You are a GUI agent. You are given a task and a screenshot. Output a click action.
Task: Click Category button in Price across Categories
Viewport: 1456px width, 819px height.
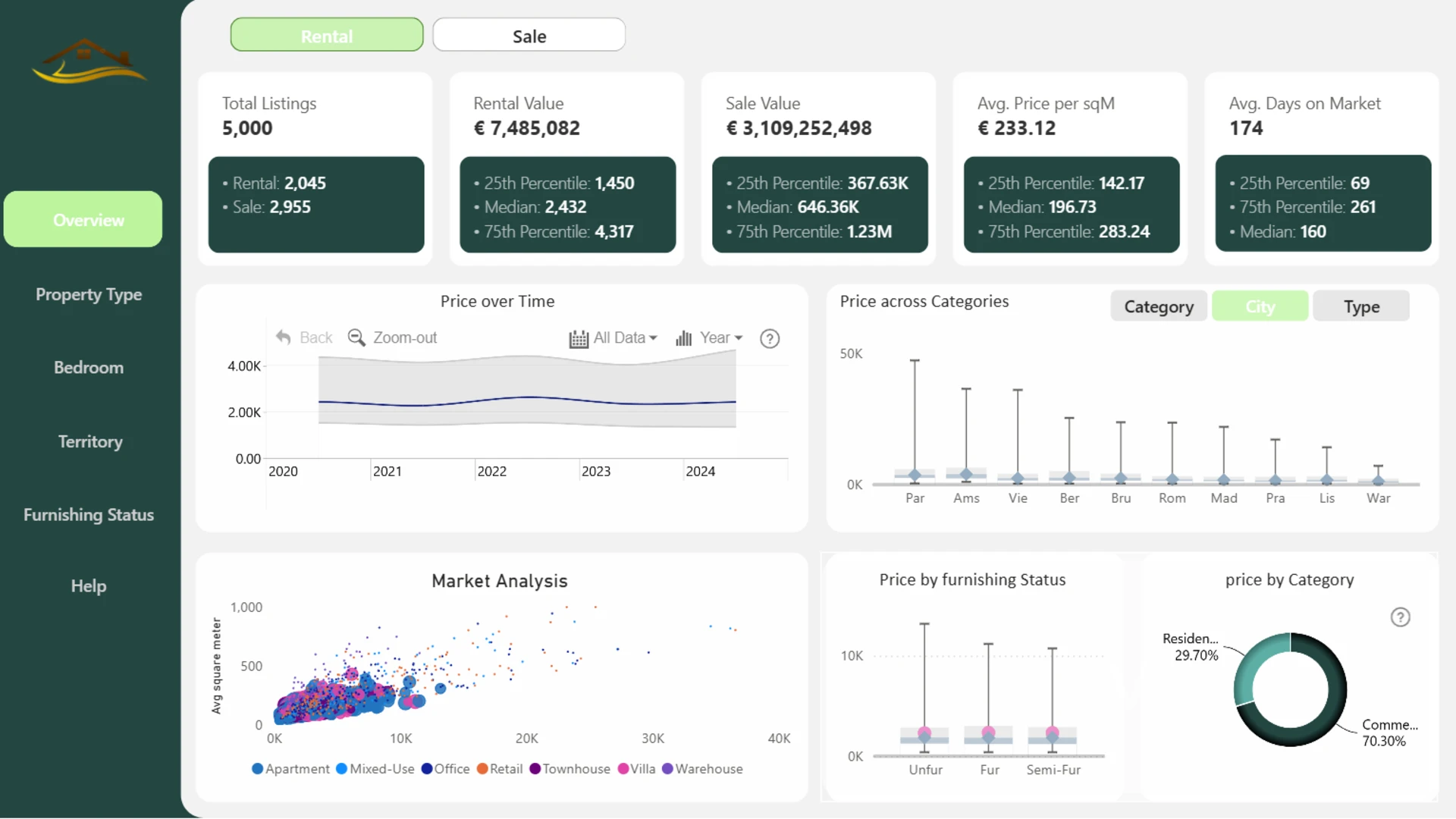click(x=1158, y=306)
